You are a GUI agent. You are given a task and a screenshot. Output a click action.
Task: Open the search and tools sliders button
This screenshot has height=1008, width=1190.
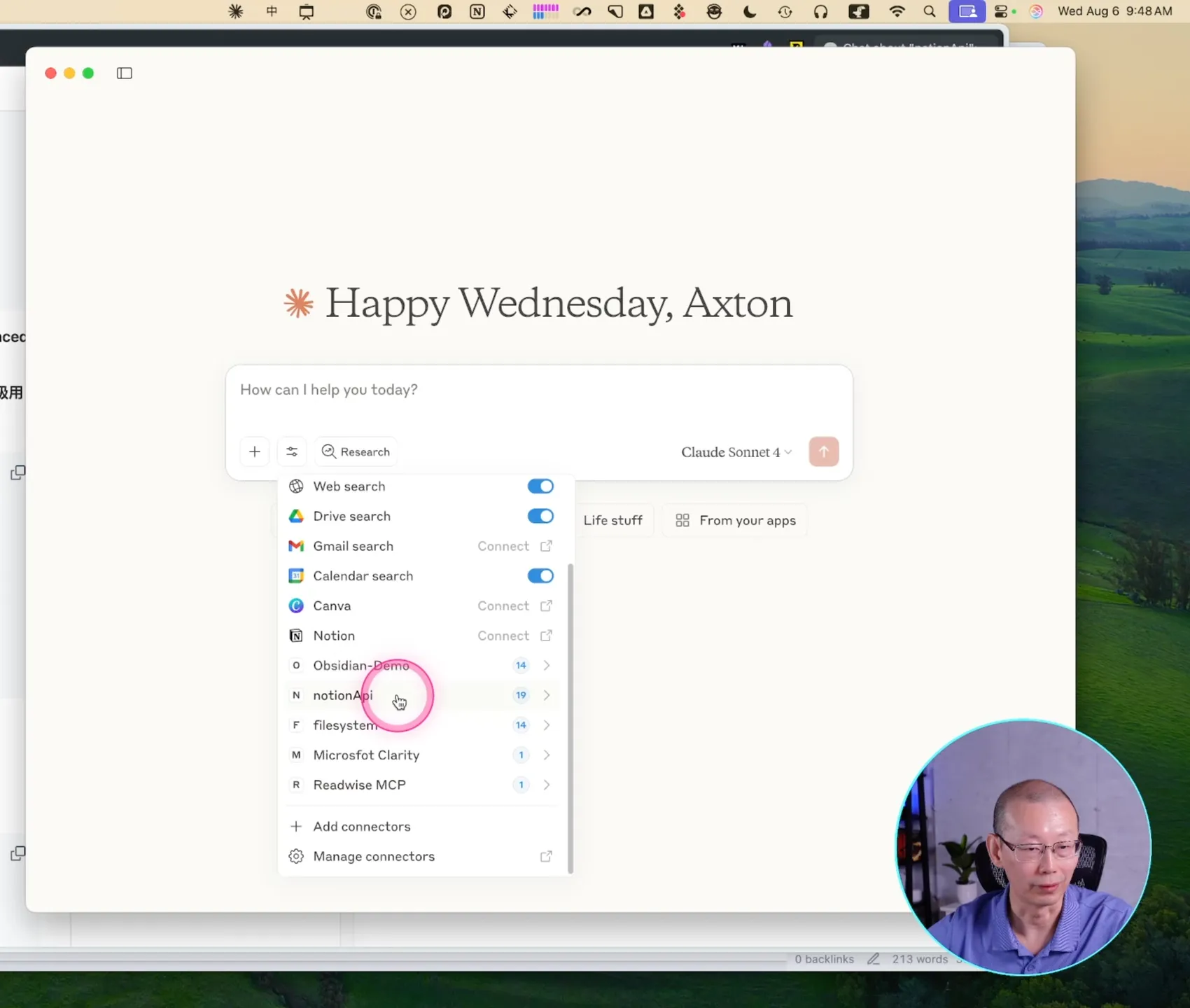pos(292,451)
